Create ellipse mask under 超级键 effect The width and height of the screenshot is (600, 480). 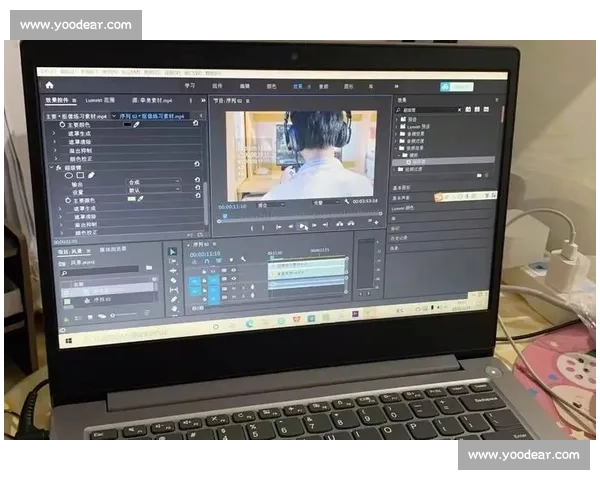point(69,175)
